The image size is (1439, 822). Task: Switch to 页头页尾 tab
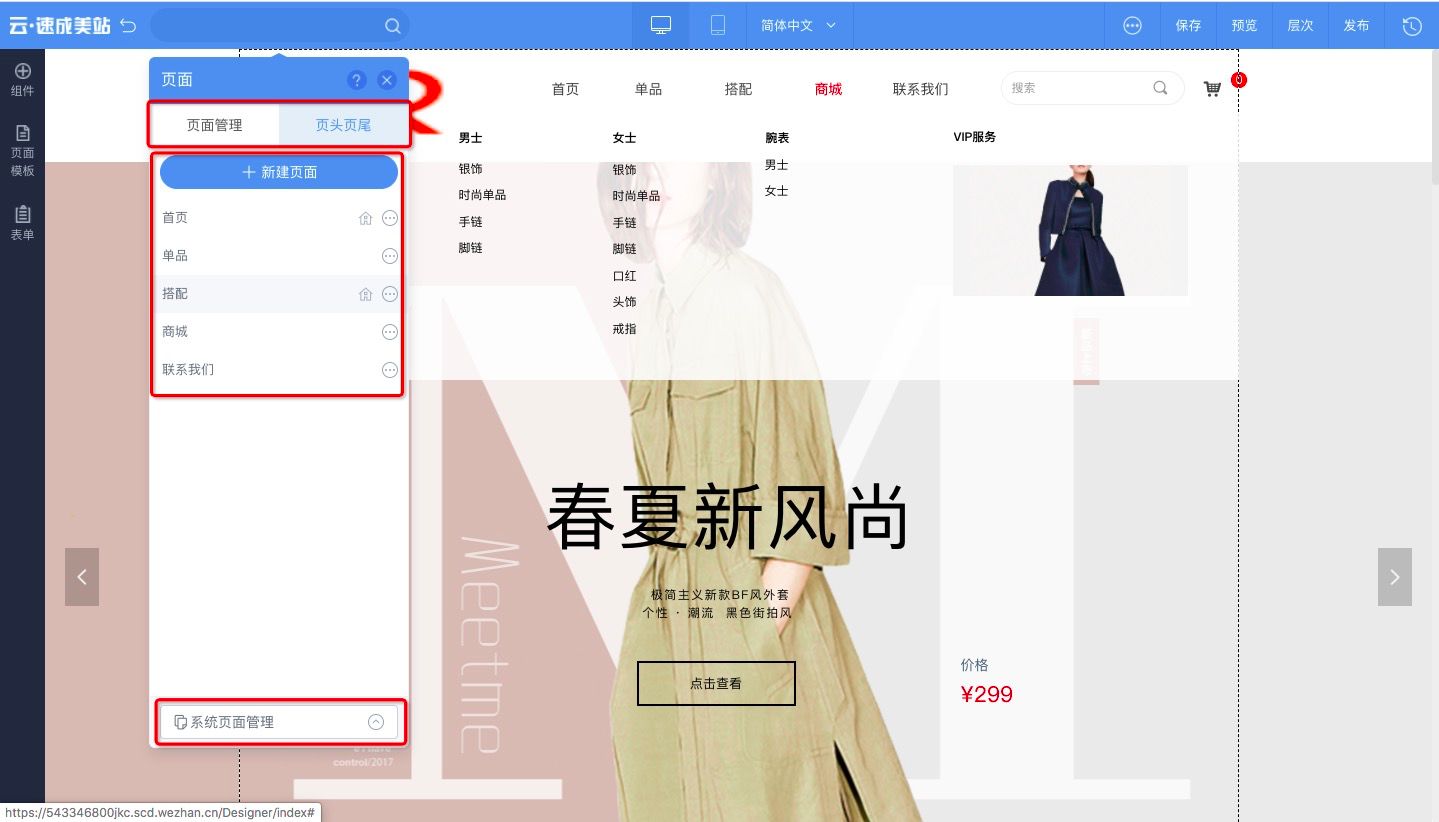(x=343, y=125)
